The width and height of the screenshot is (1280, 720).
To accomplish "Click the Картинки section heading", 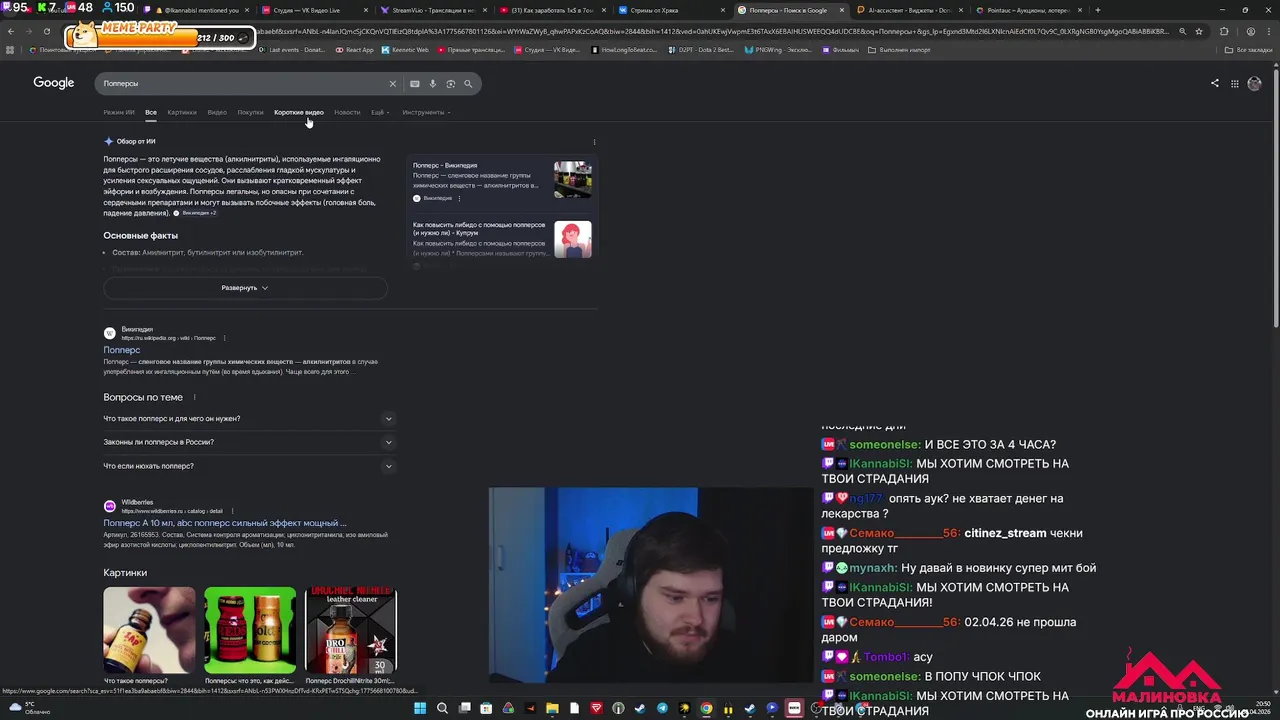I will coord(125,573).
